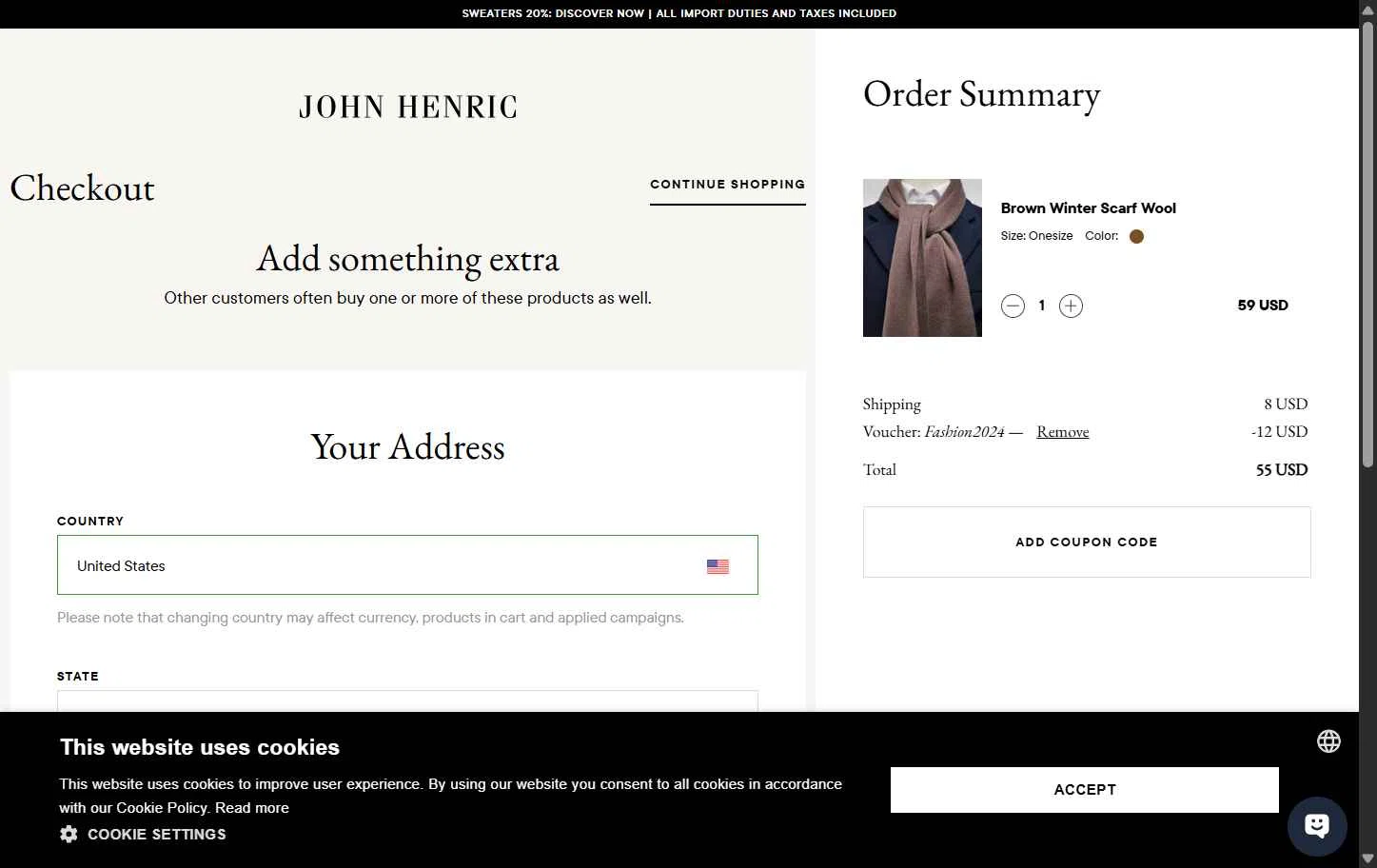Viewport: 1377px width, 868px height.
Task: Click the Size: Onesize label
Action: click(x=1036, y=236)
